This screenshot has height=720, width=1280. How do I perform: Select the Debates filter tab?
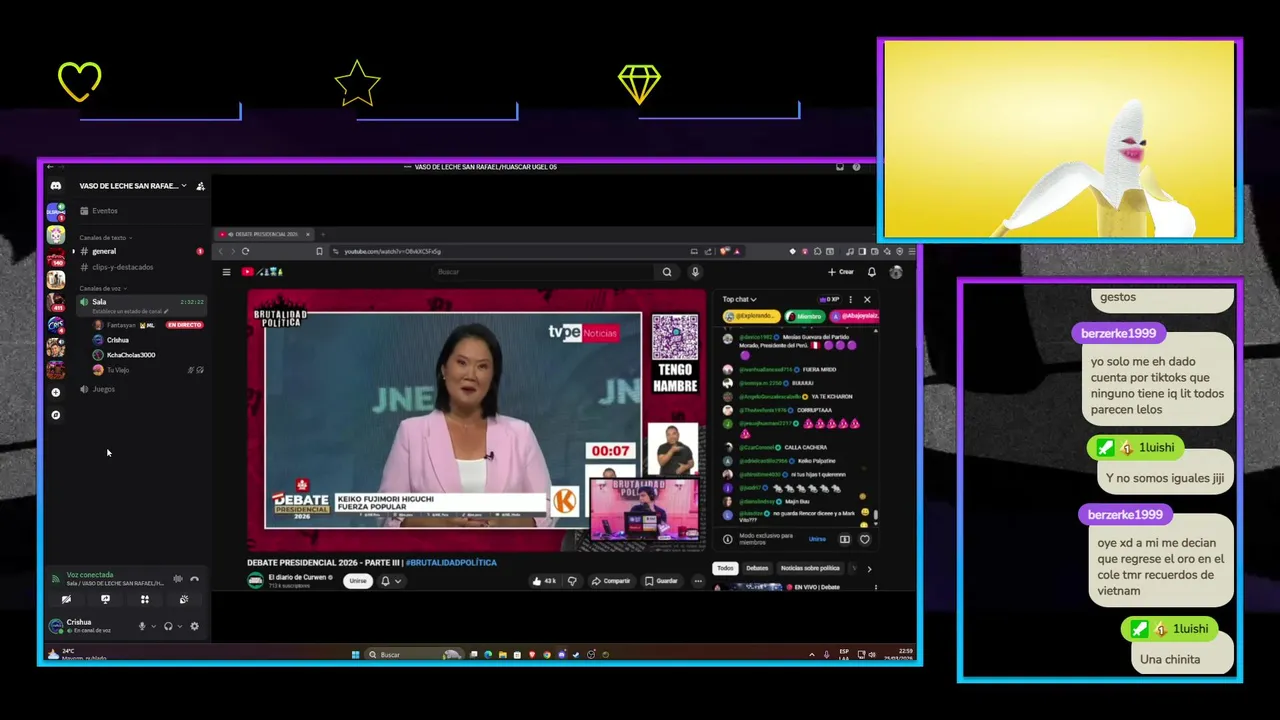tap(757, 568)
